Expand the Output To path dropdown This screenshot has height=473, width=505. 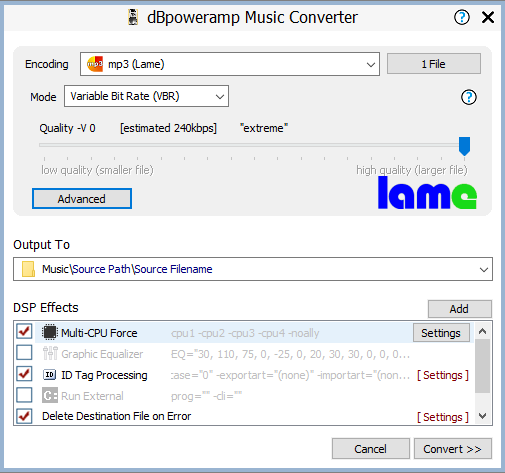click(484, 269)
